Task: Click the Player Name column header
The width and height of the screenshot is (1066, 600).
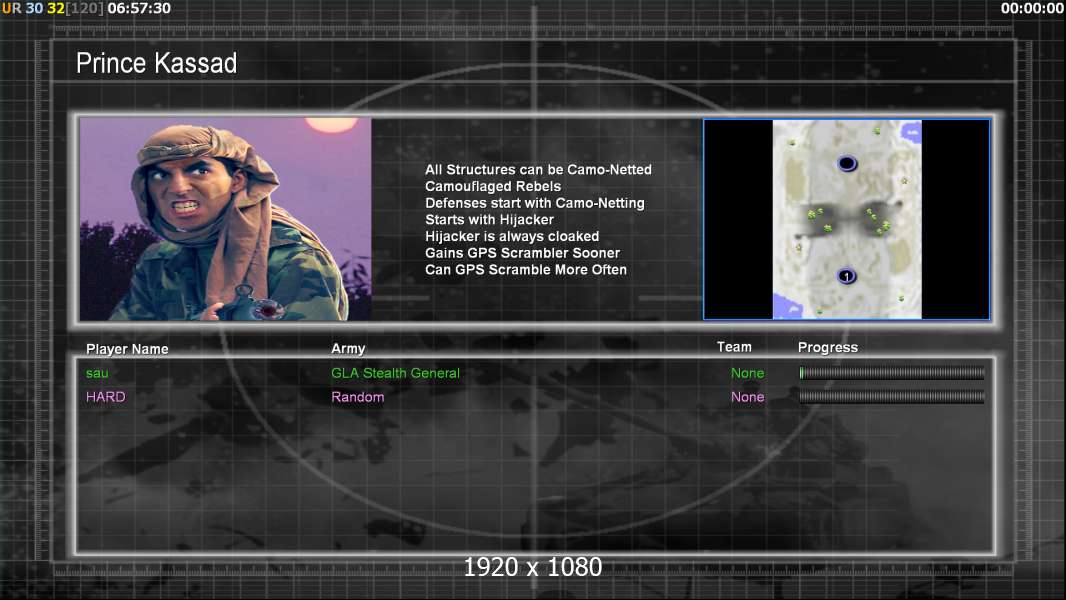Action: click(127, 349)
